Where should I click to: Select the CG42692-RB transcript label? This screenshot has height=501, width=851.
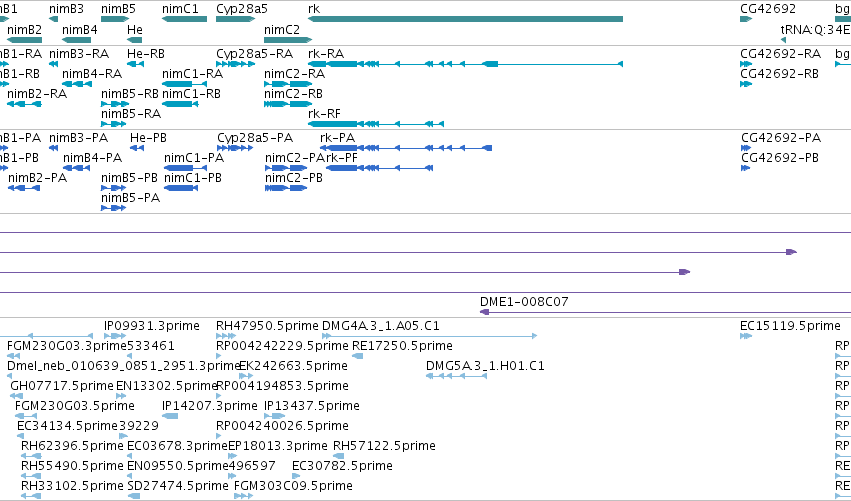point(779,74)
